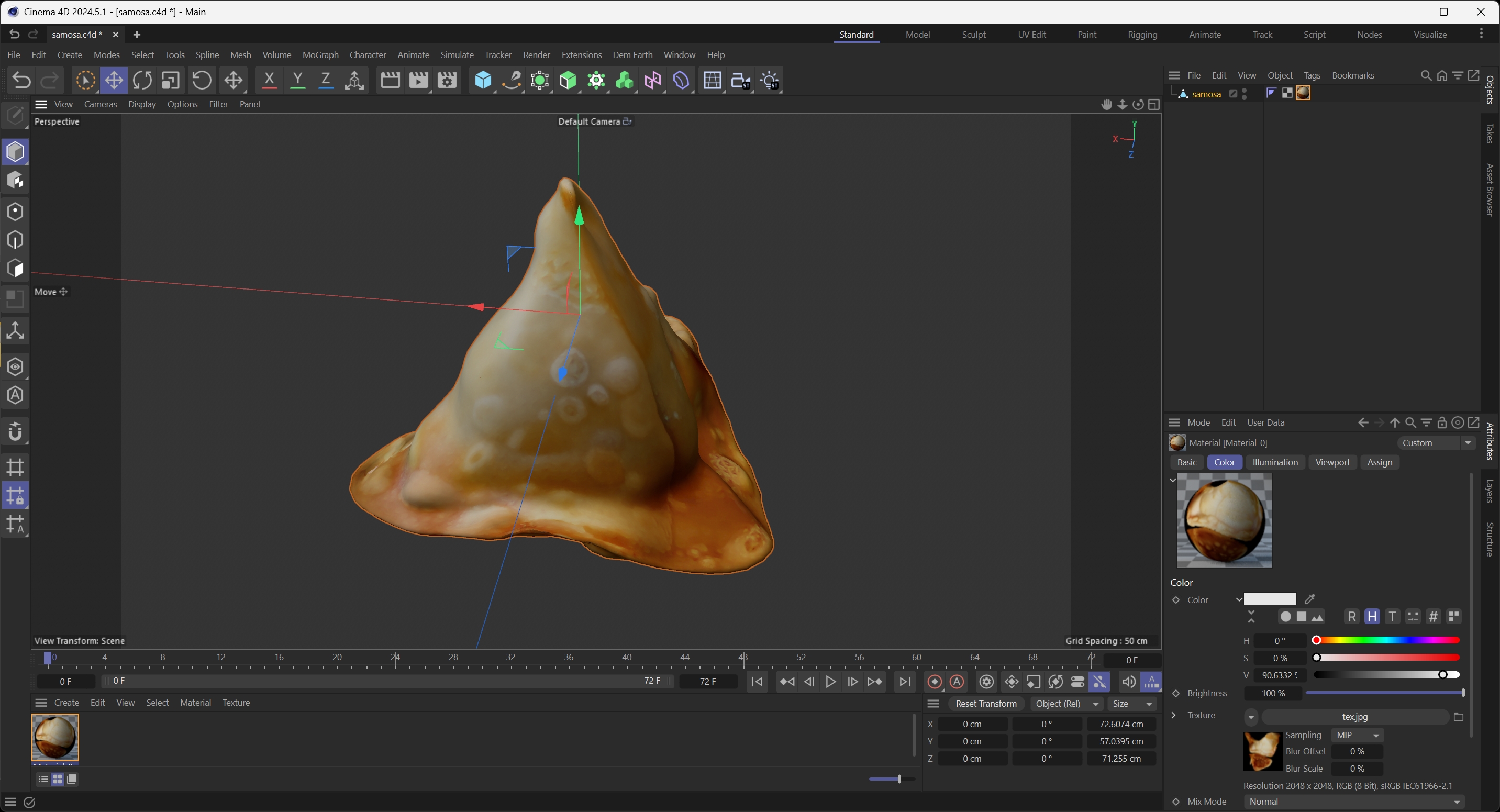Image resolution: width=1500 pixels, height=812 pixels.
Task: Open Render to Picture Viewer icon
Action: coord(418,80)
